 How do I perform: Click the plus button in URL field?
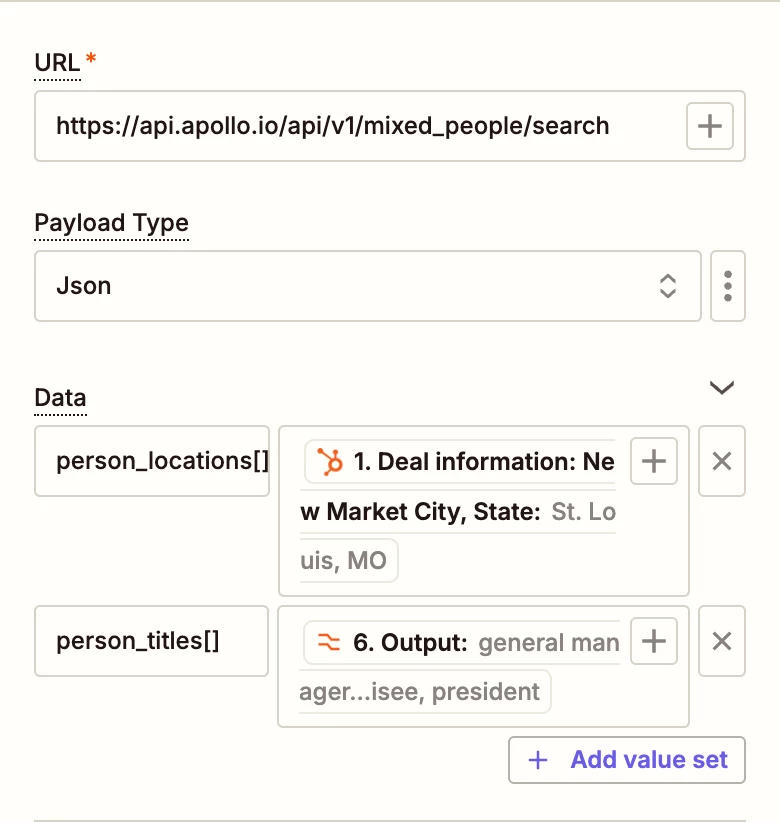[710, 126]
